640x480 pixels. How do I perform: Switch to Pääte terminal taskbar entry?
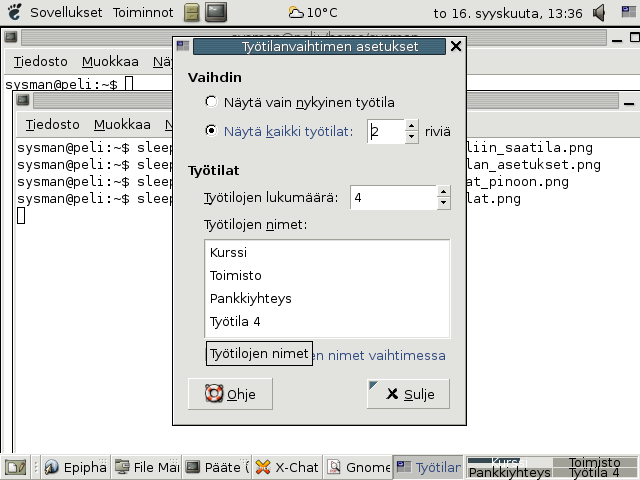click(217, 467)
